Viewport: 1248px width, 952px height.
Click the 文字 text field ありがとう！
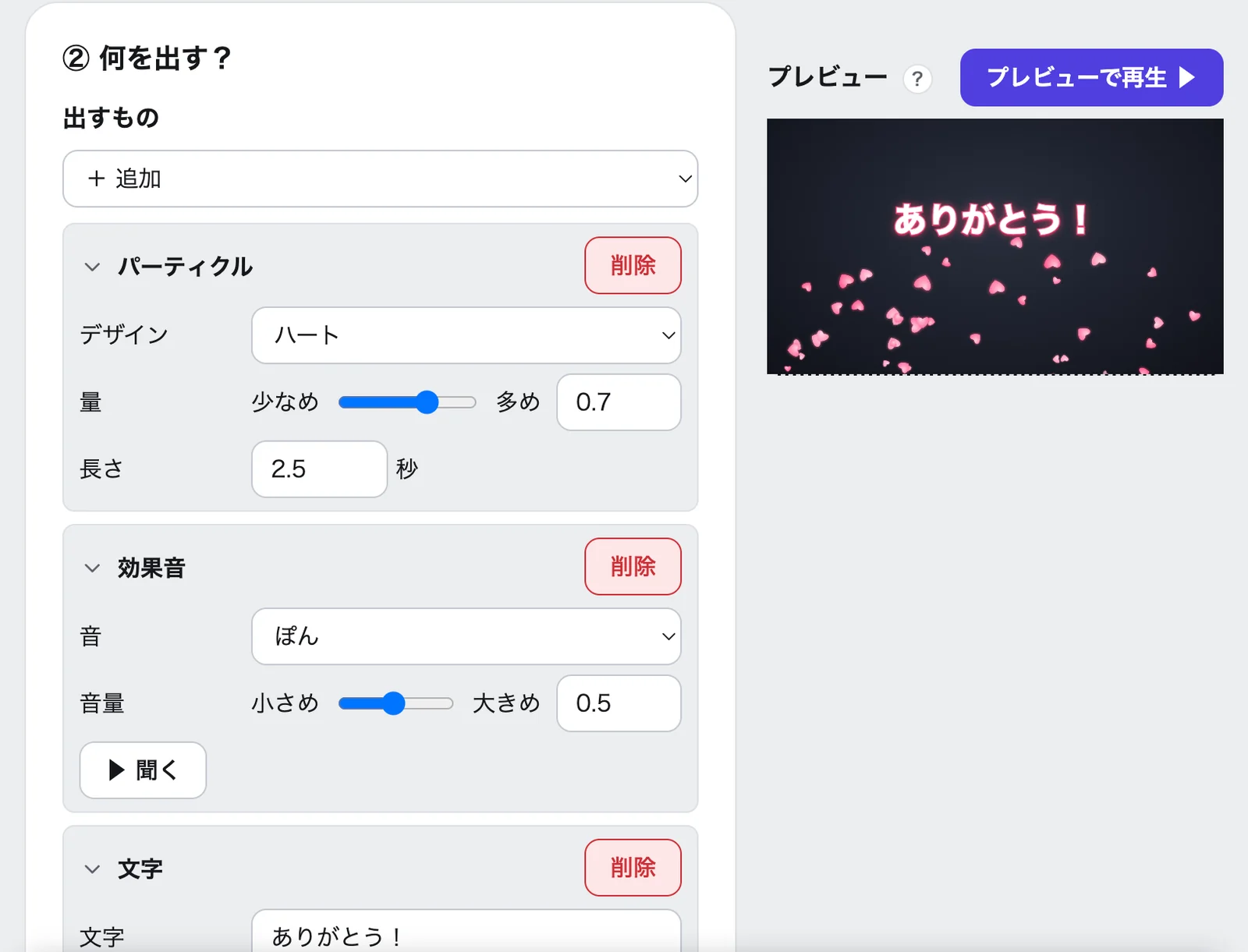[466, 931]
